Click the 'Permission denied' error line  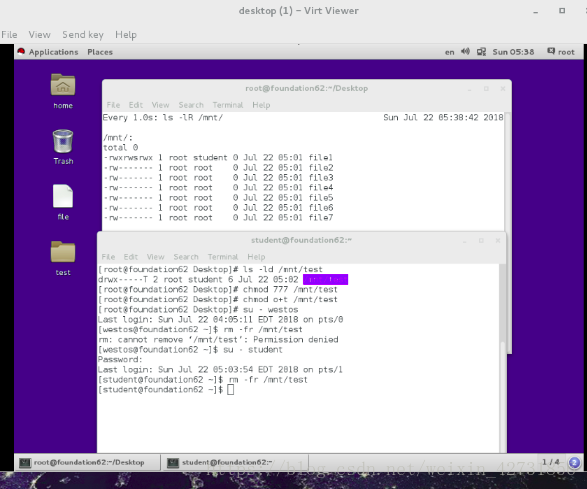(218, 340)
